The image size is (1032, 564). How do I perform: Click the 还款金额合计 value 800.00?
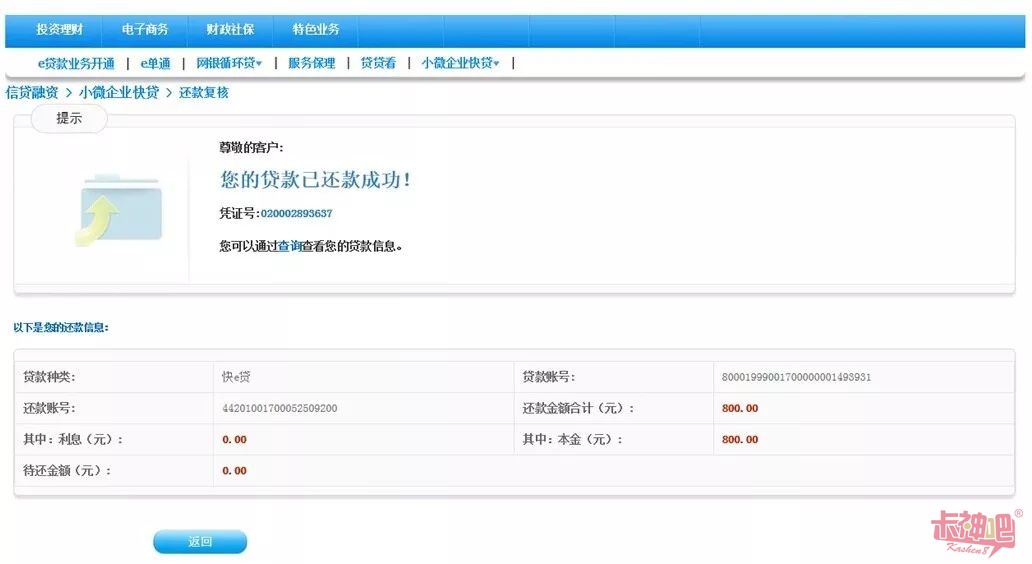point(740,408)
